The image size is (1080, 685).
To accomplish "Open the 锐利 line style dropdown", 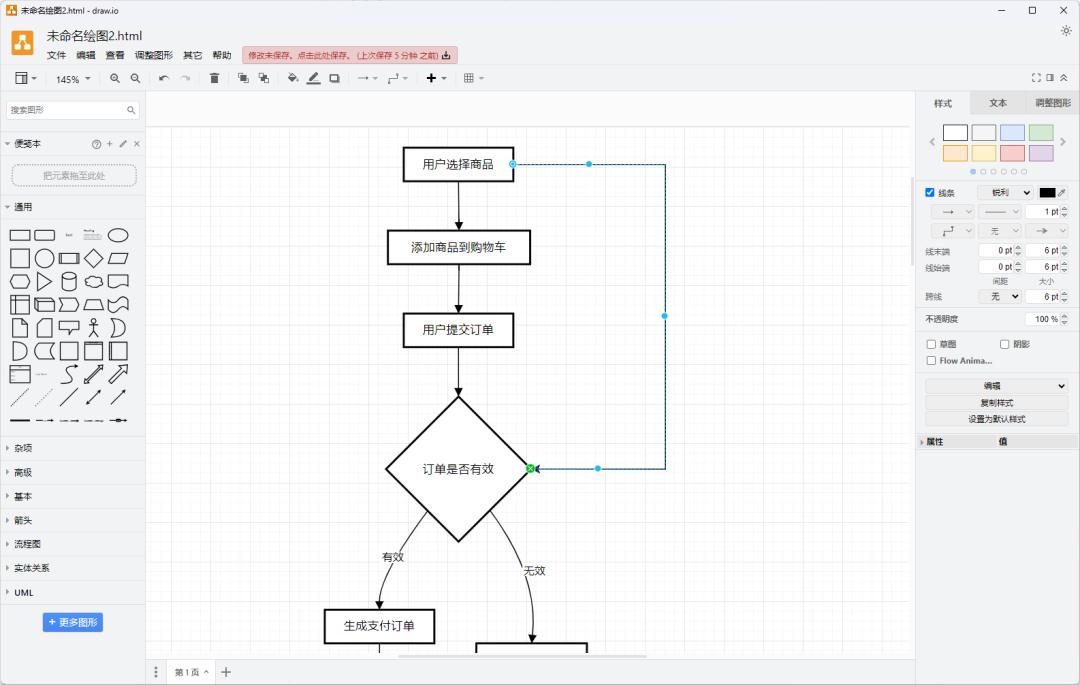I will pos(1006,193).
